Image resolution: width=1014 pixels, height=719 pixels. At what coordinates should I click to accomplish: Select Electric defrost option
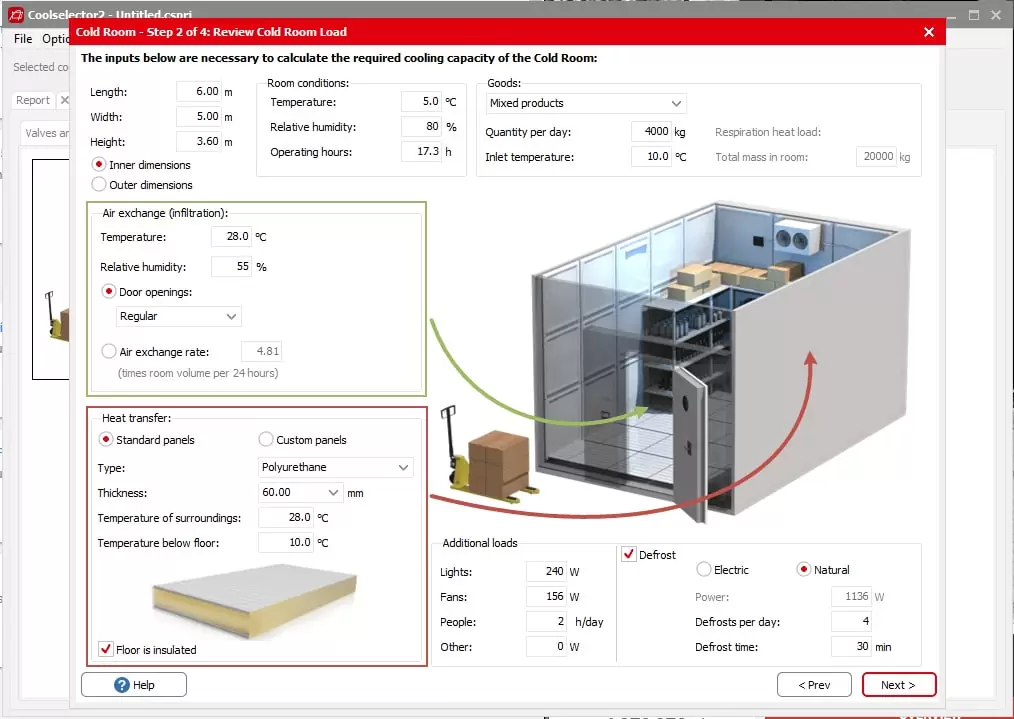(703, 570)
